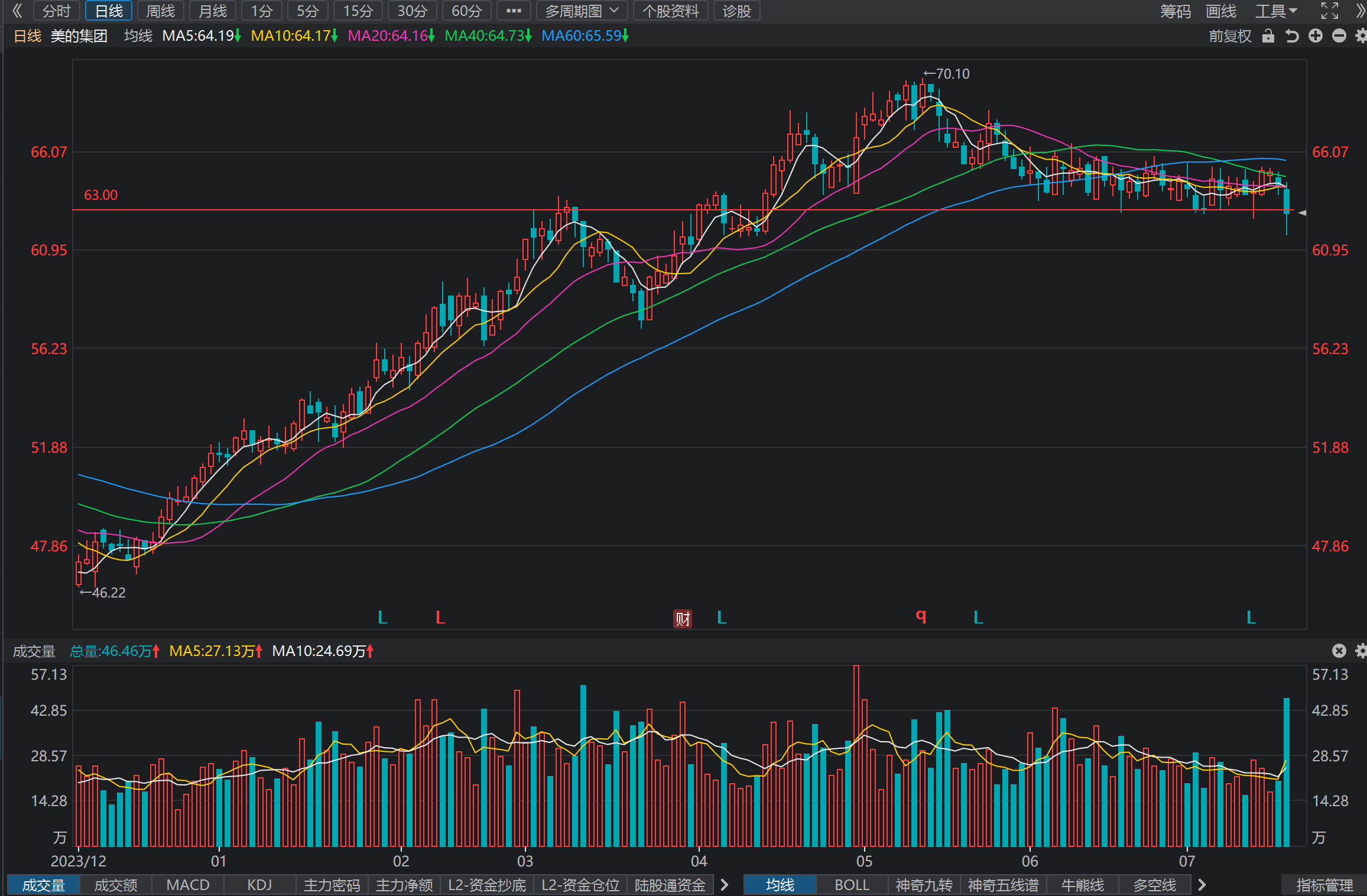Click the undo arrow icon
The image size is (1367, 896).
point(1292,36)
